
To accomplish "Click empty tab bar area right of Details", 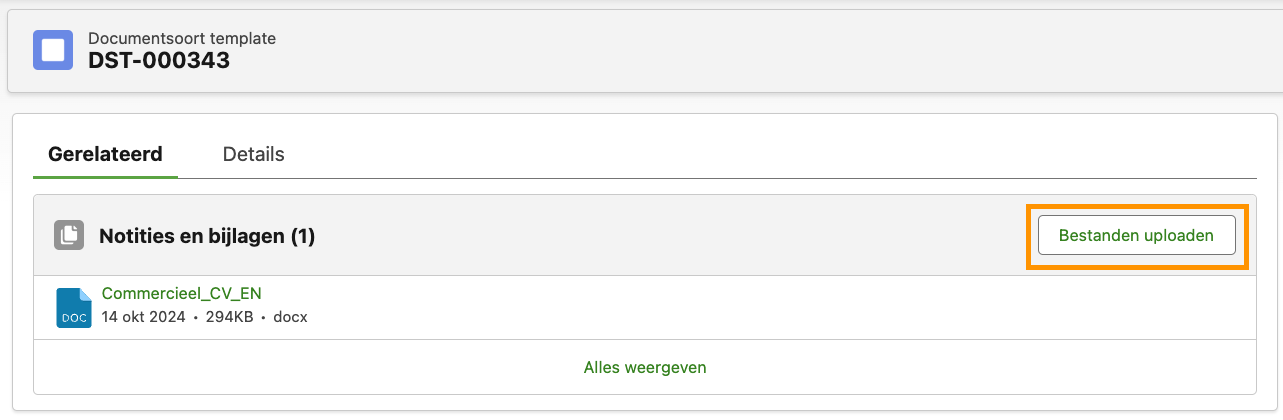I will click(750, 155).
